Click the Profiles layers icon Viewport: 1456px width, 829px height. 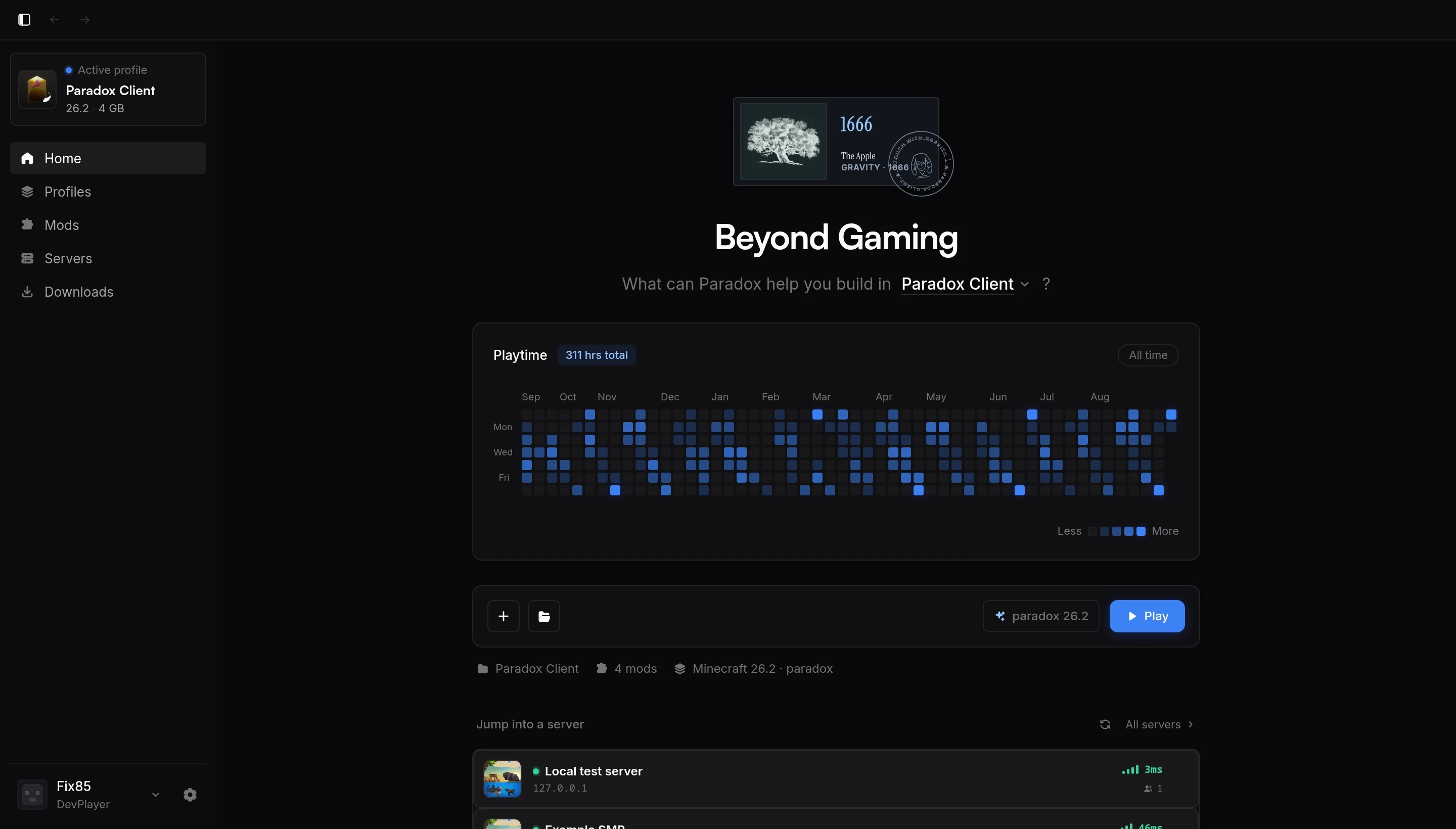pos(27,192)
